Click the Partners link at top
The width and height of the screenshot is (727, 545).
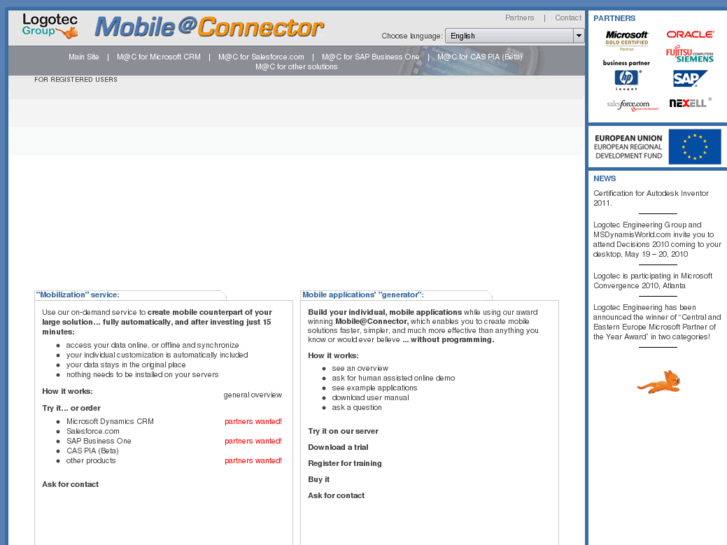[x=519, y=18]
